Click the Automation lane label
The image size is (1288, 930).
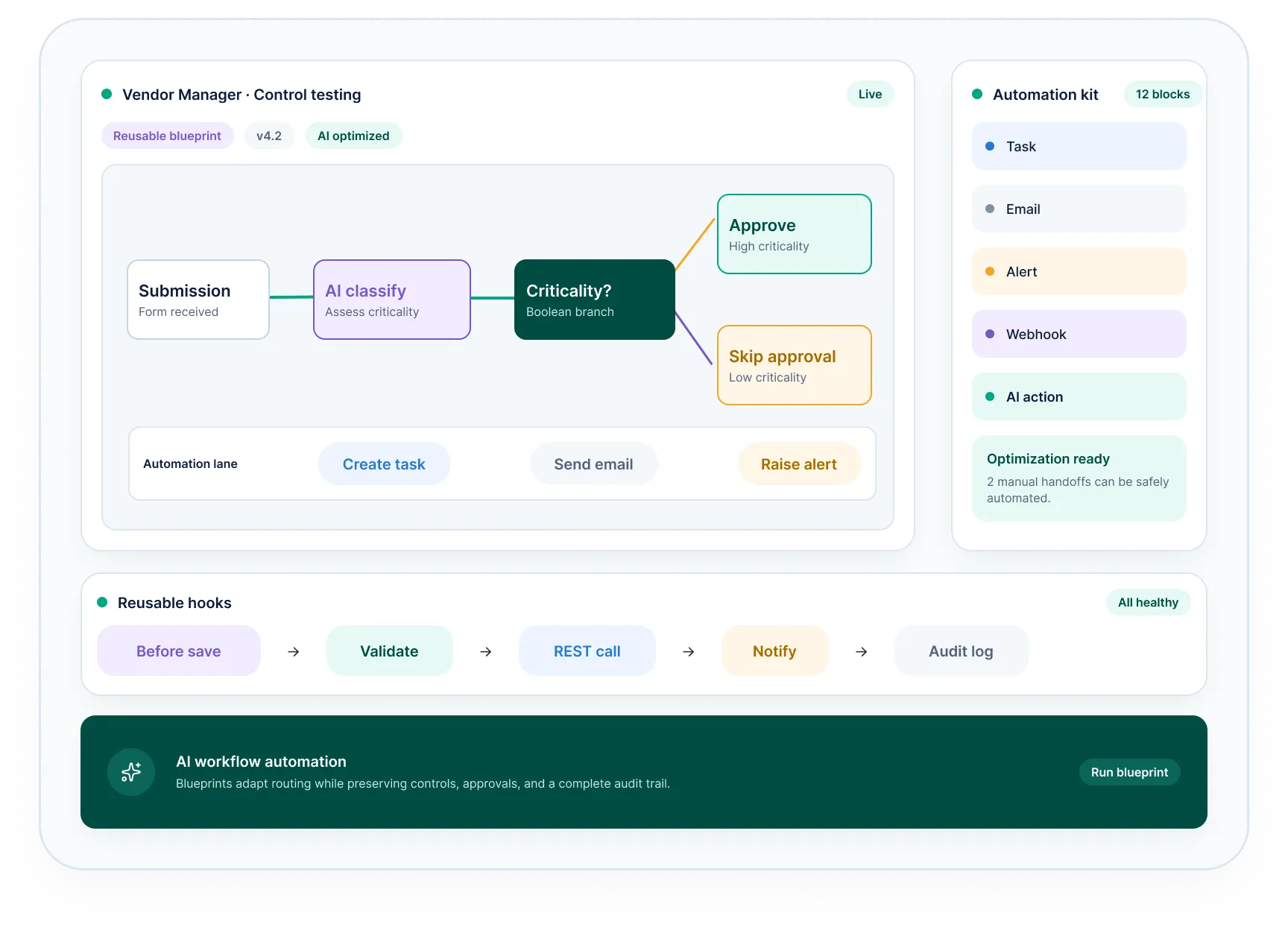click(190, 464)
